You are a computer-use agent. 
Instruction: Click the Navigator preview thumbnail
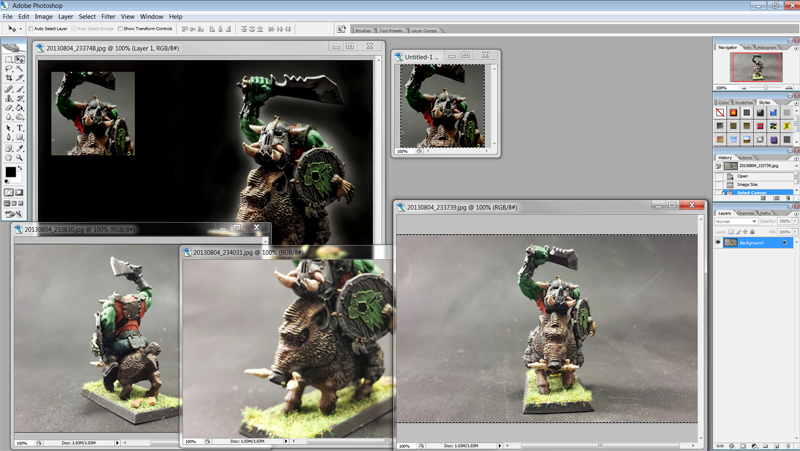tap(756, 67)
